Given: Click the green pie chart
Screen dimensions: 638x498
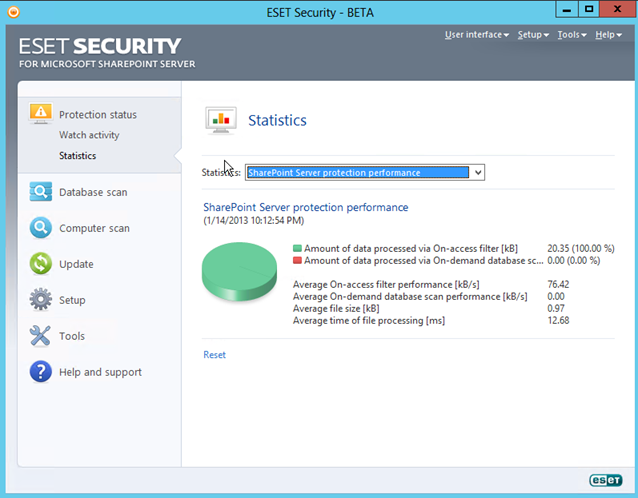Looking at the screenshot, I should (x=239, y=271).
